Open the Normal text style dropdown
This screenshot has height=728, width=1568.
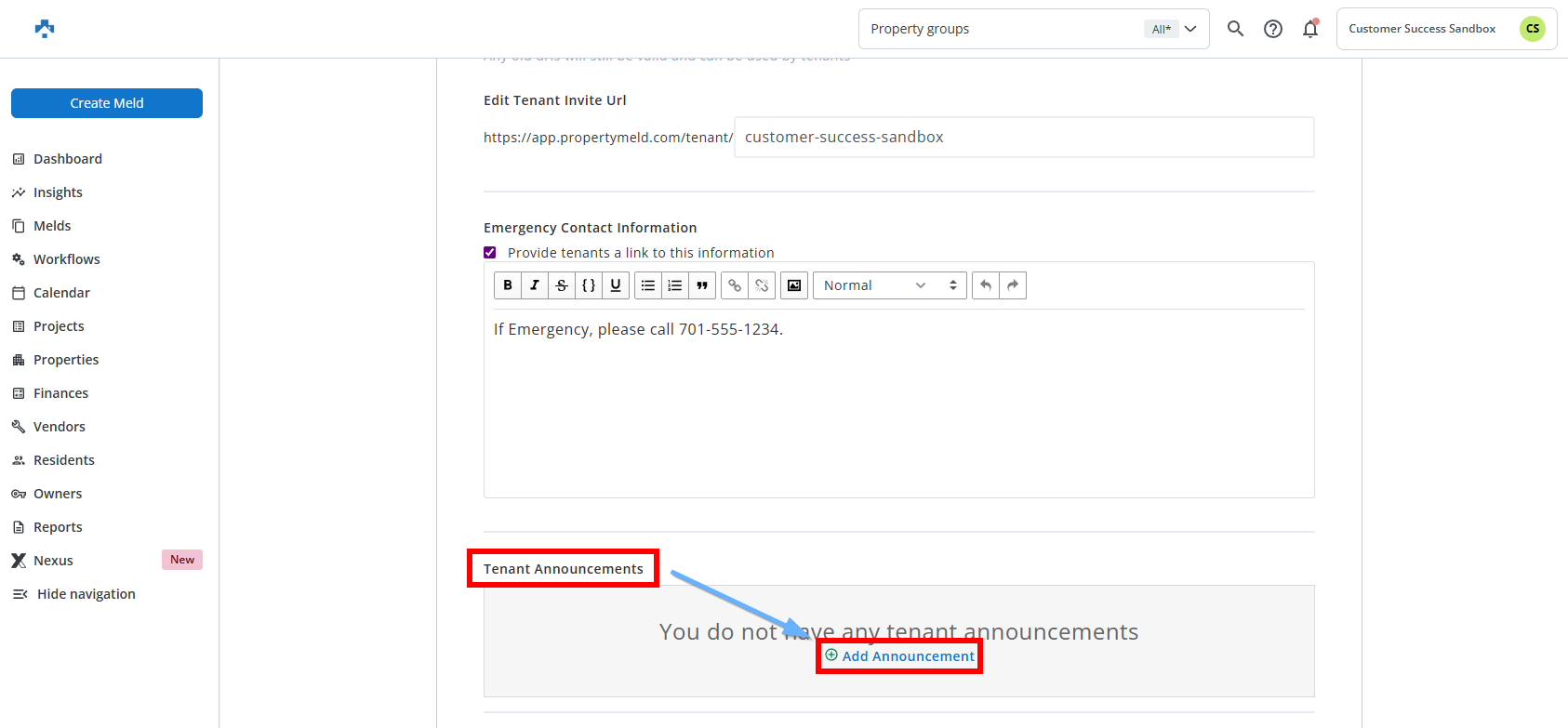tap(889, 285)
